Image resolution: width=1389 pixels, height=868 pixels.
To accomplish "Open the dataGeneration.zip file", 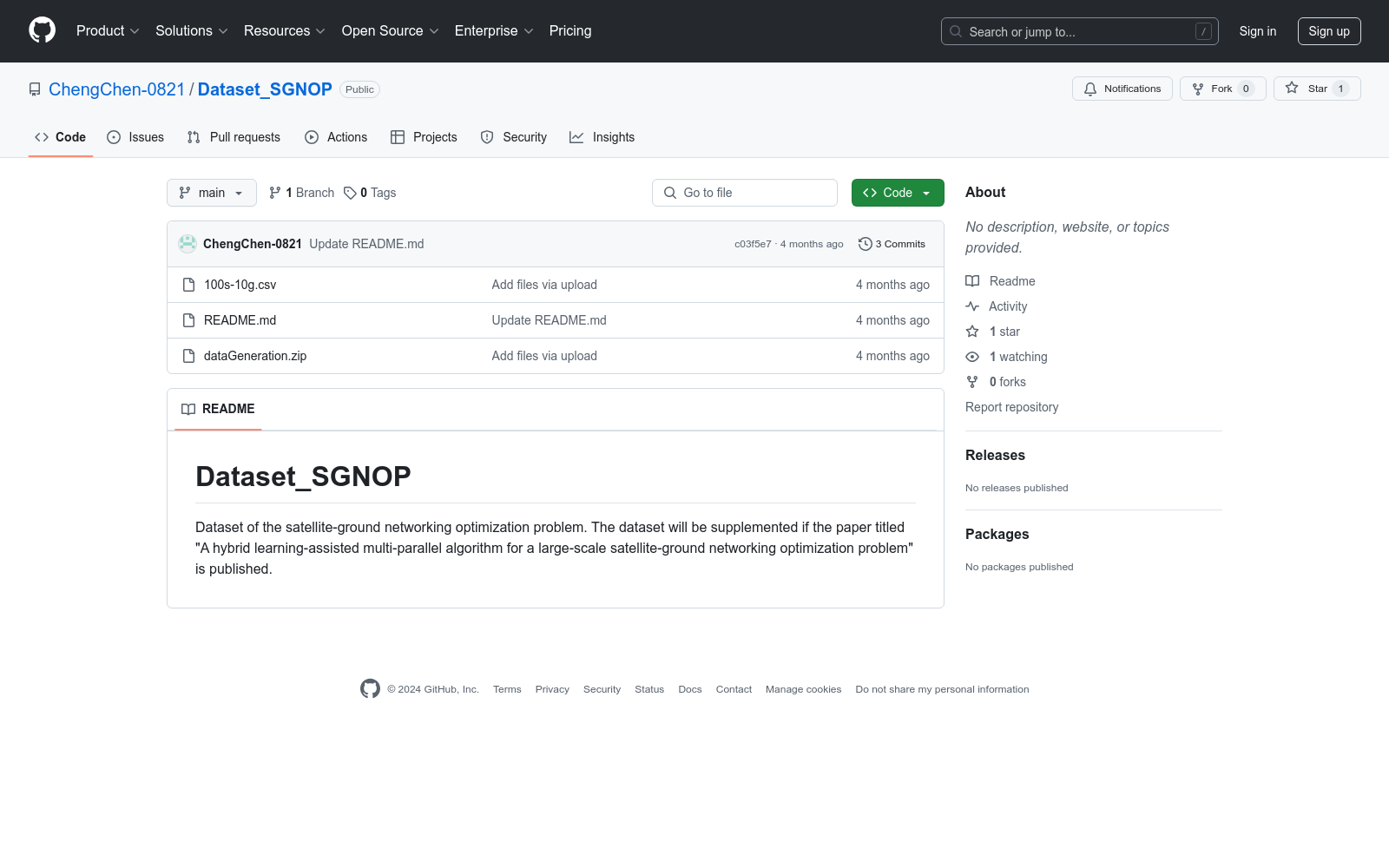I will coord(255,356).
